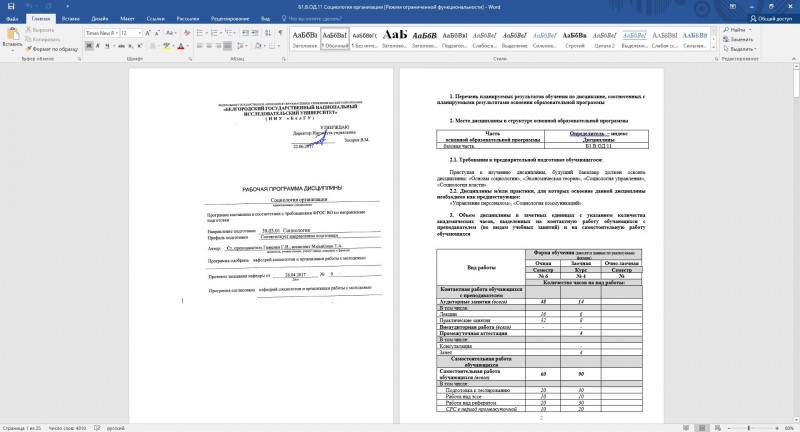Image resolution: width=800 pixels, height=432 pixels.
Task: Clear all formatting with the eraser icon
Action: [187, 33]
